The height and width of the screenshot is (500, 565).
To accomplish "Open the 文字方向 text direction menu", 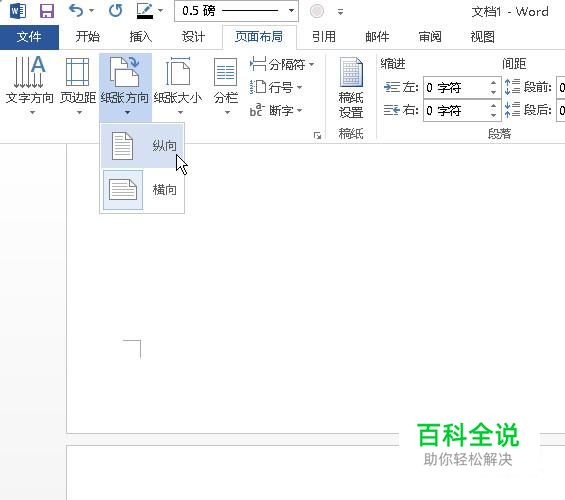I will click(30, 86).
